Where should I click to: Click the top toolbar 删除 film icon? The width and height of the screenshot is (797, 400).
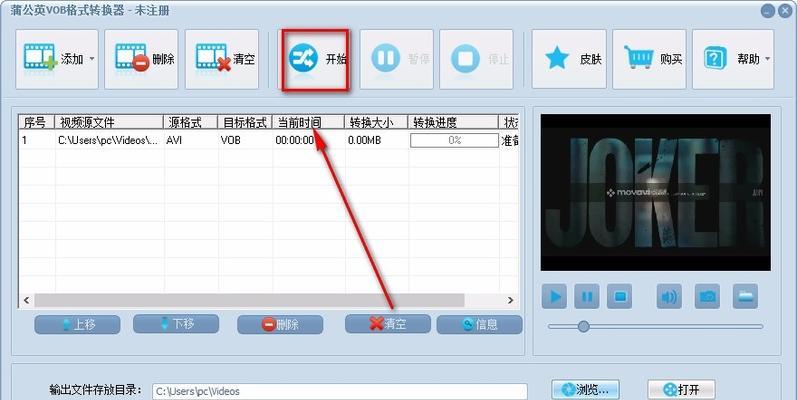[x=132, y=57]
